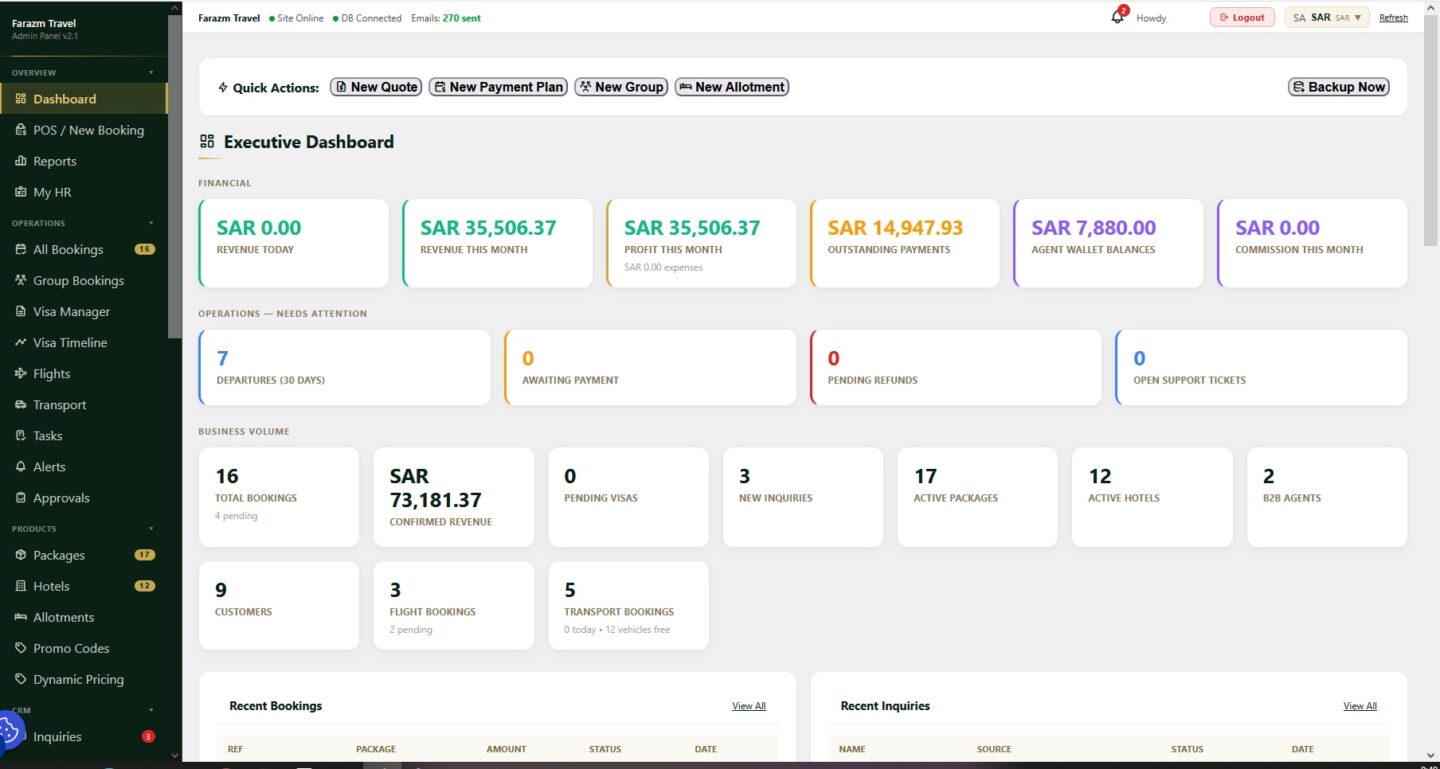Open the Open Support Tickets card
1440x769 pixels.
[x=1261, y=367]
